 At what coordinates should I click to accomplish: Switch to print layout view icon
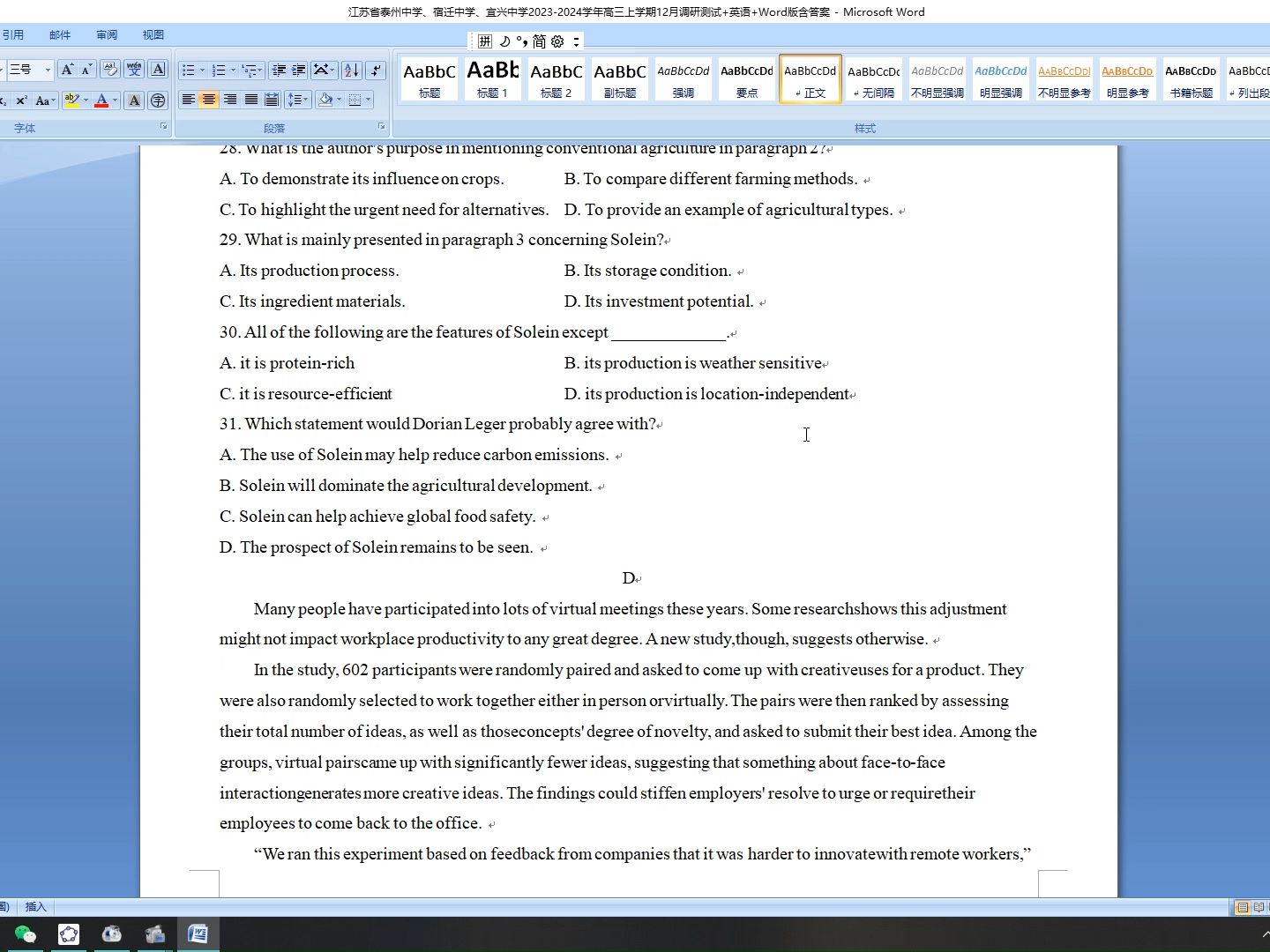coord(1243,906)
